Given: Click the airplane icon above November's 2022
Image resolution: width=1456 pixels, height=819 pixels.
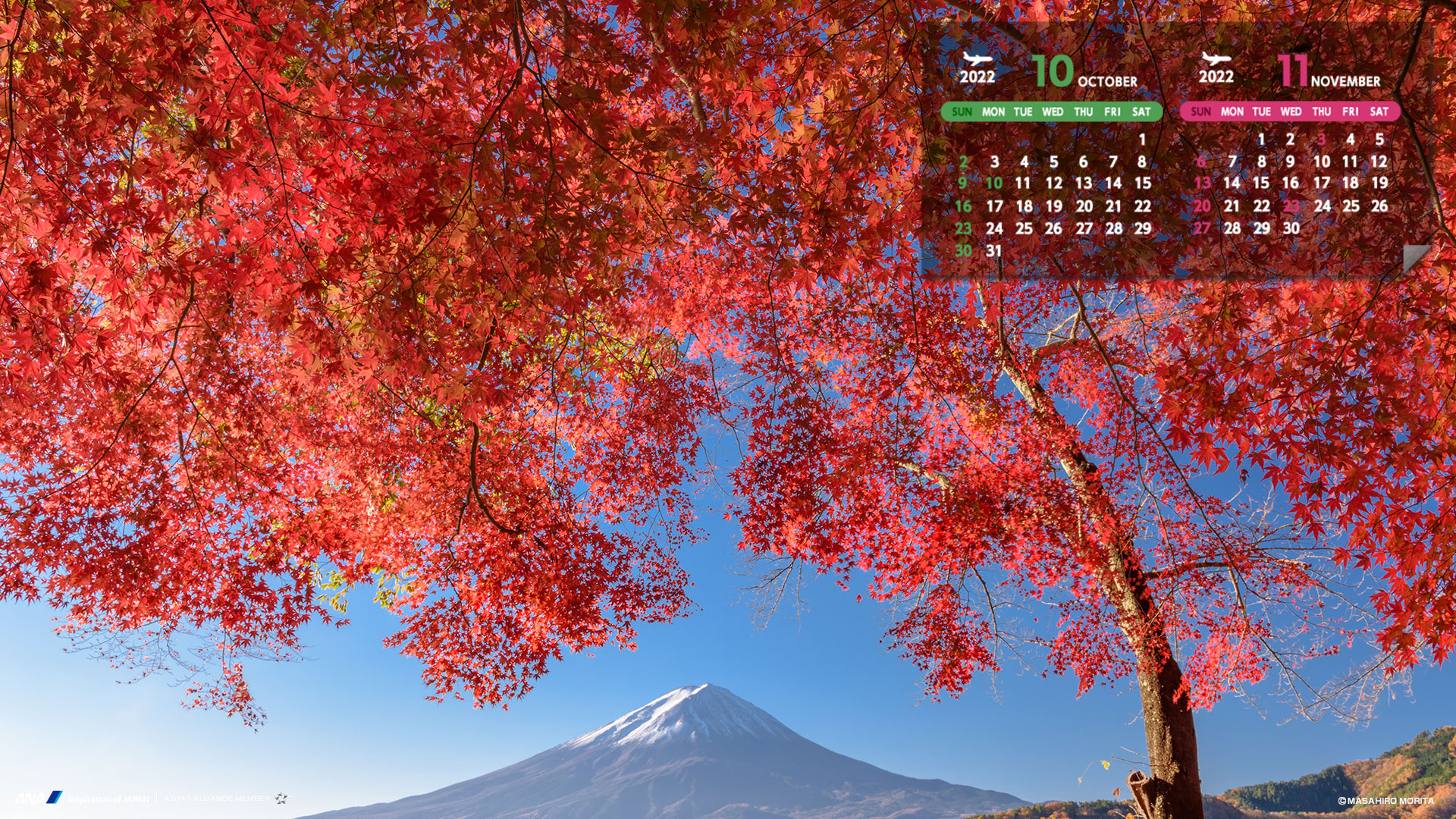Looking at the screenshot, I should click(1216, 59).
